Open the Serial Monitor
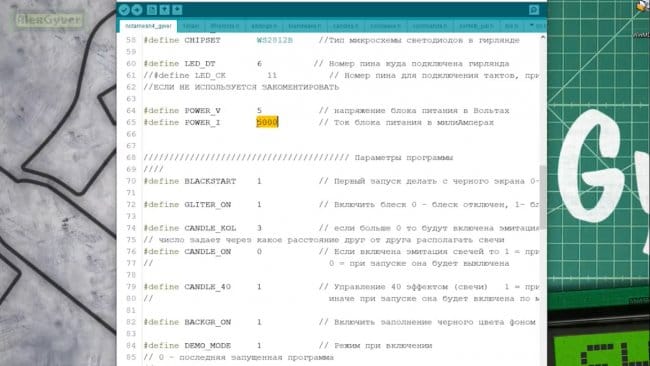 534,10
